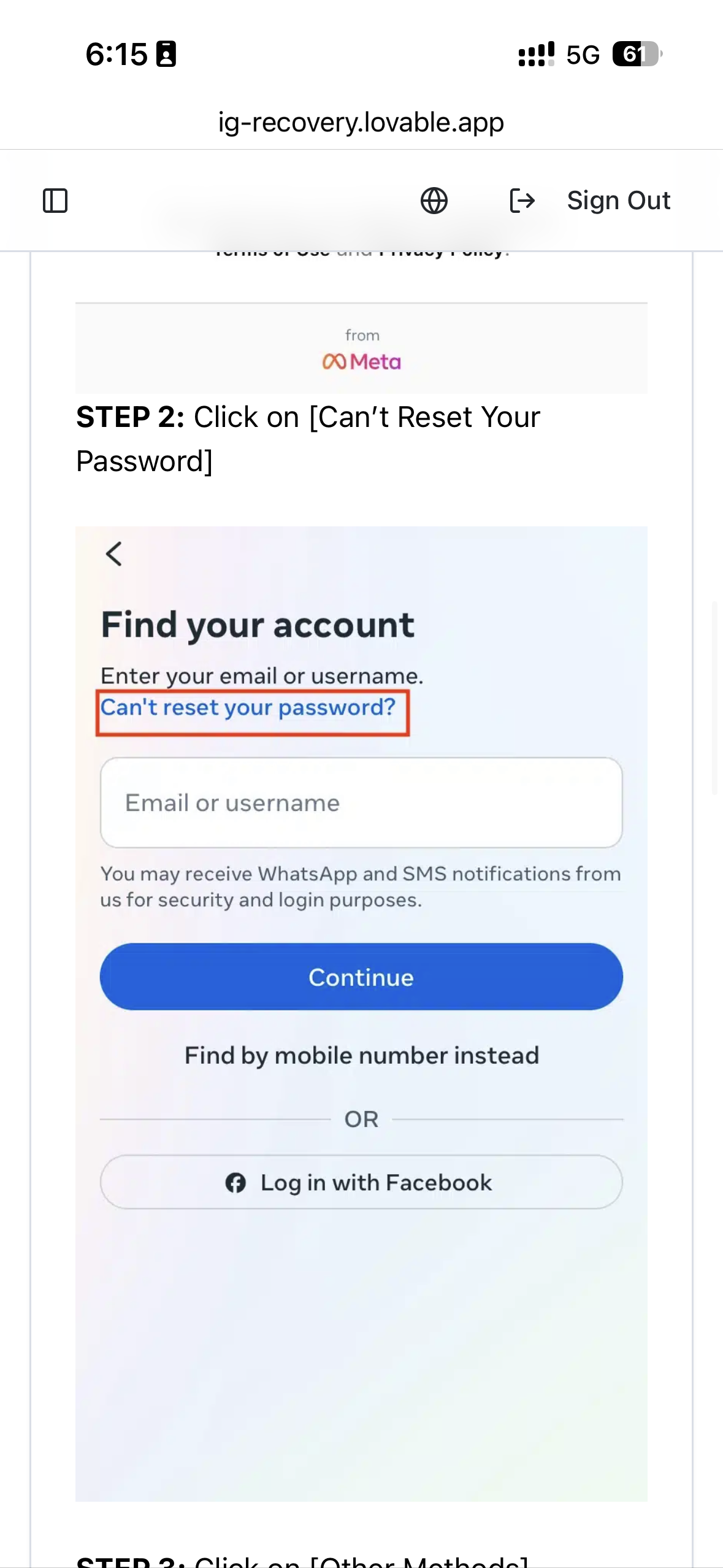Open the globe language selector

tap(434, 201)
